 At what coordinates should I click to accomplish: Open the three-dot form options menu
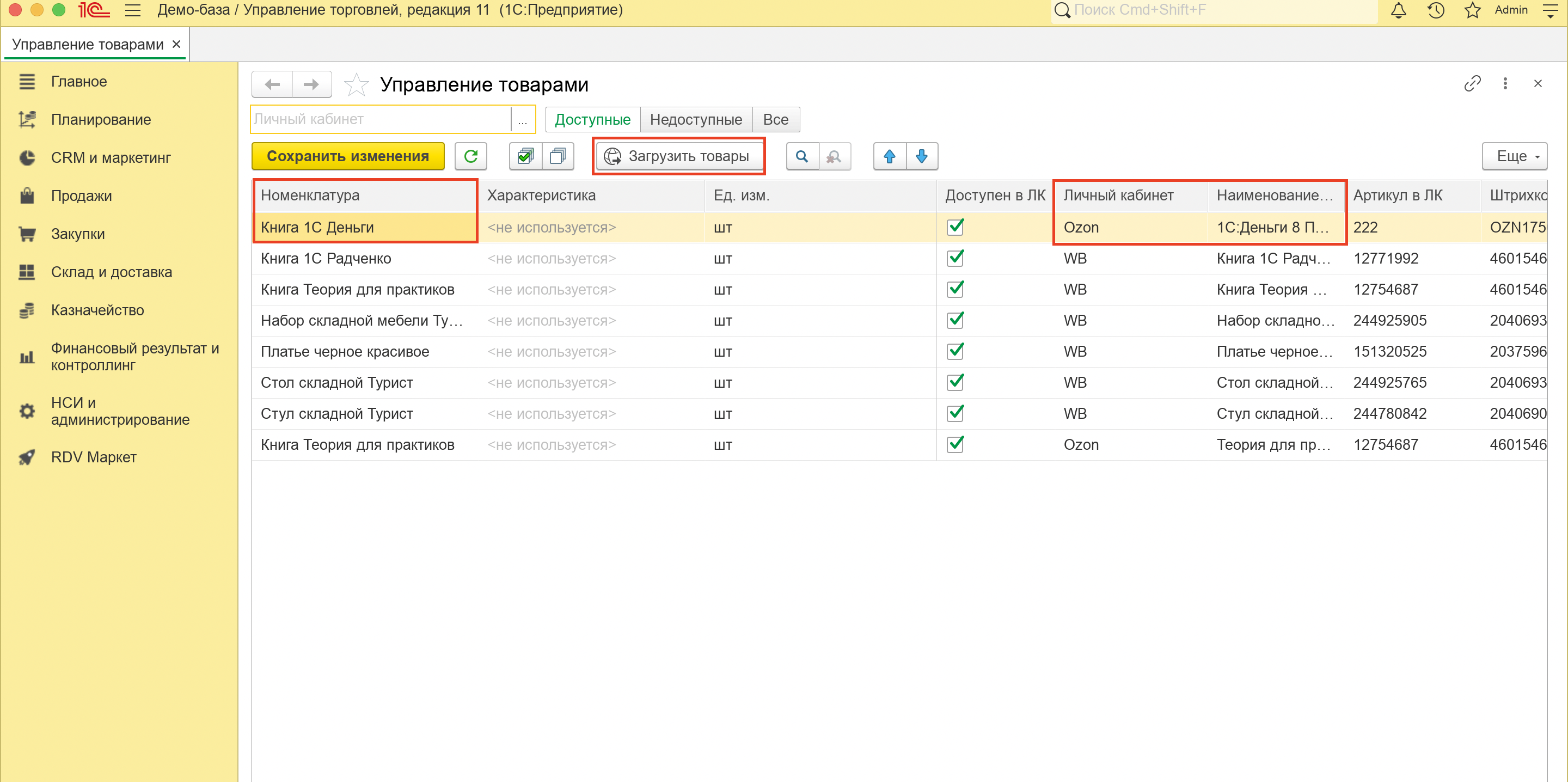[1505, 83]
